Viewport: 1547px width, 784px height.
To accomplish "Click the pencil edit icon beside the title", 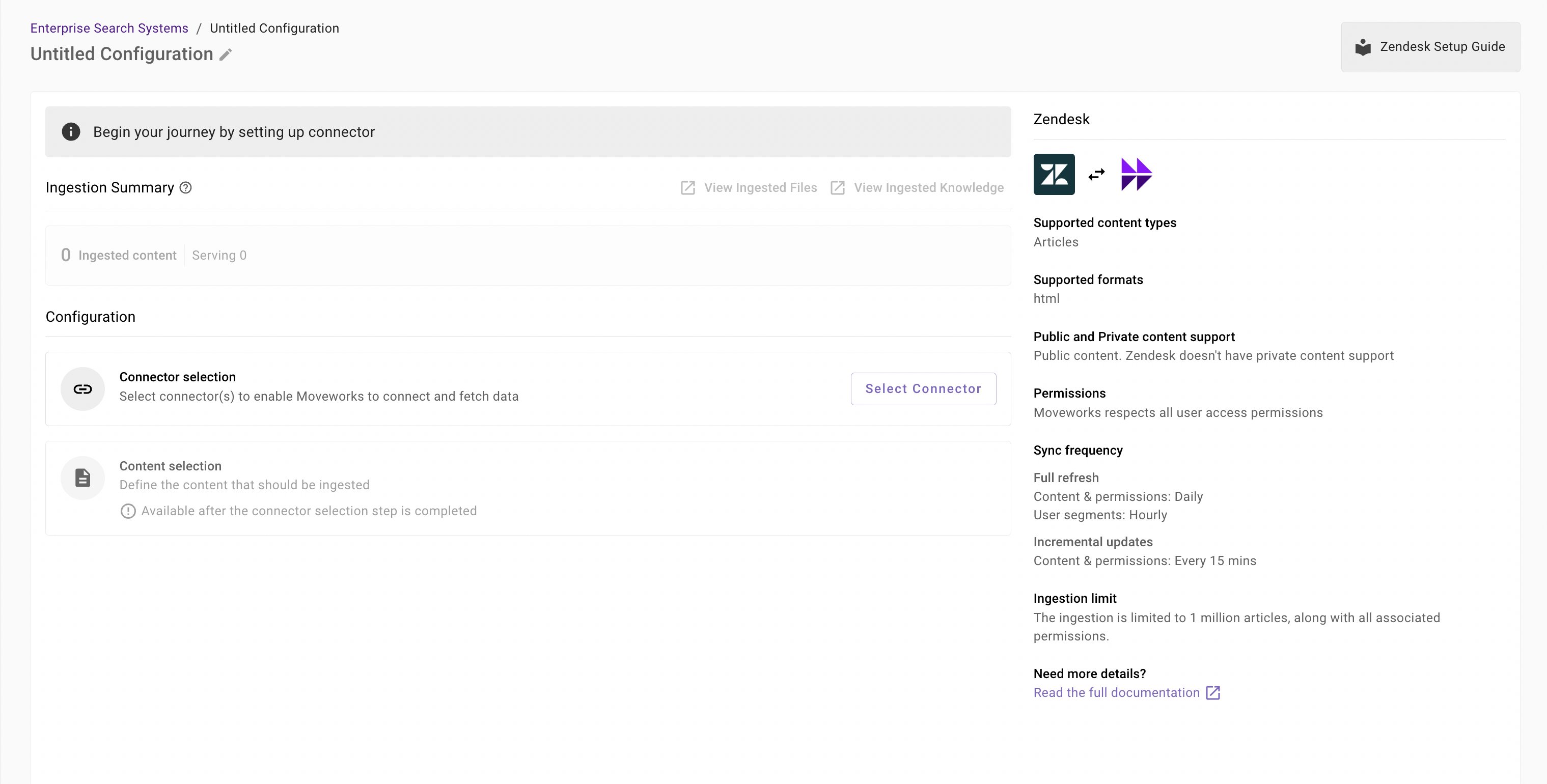I will coord(225,54).
